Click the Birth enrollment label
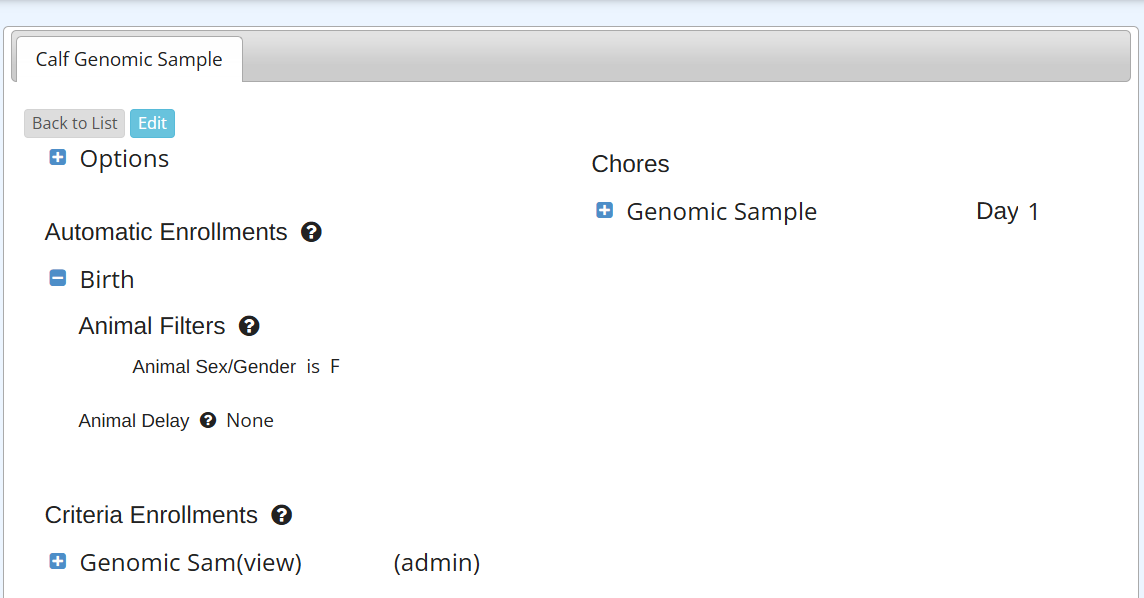 click(107, 280)
